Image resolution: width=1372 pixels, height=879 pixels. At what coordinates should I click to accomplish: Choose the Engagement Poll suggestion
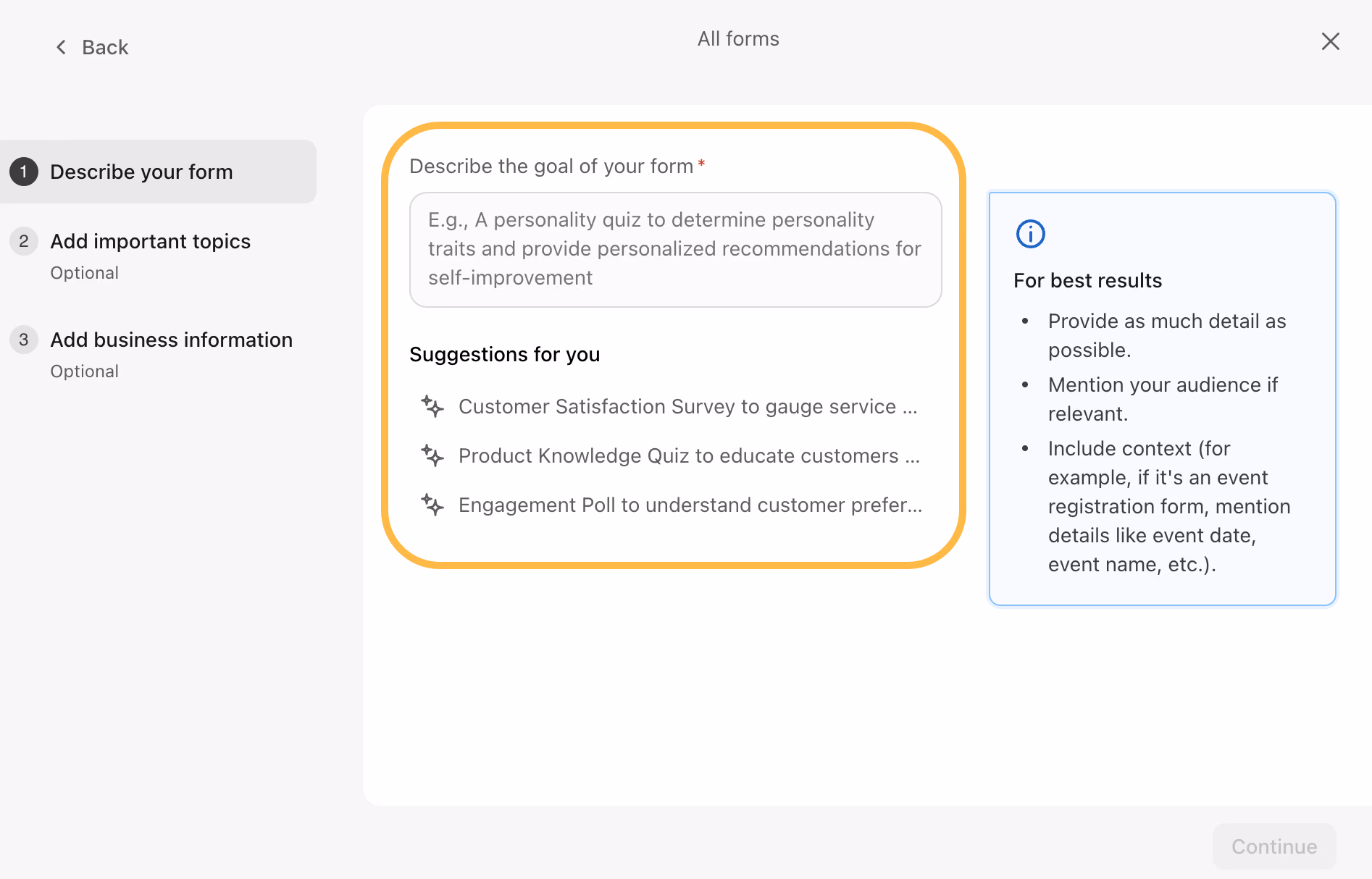pos(690,505)
